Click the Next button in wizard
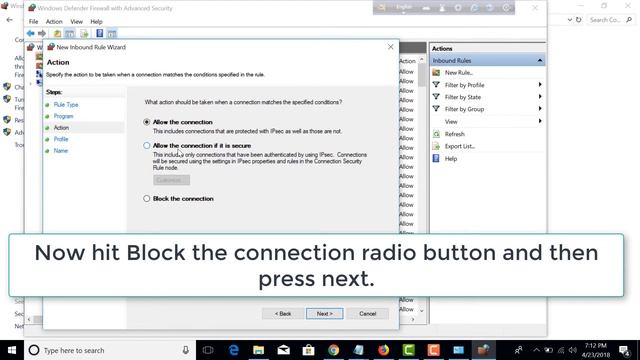 [x=324, y=313]
